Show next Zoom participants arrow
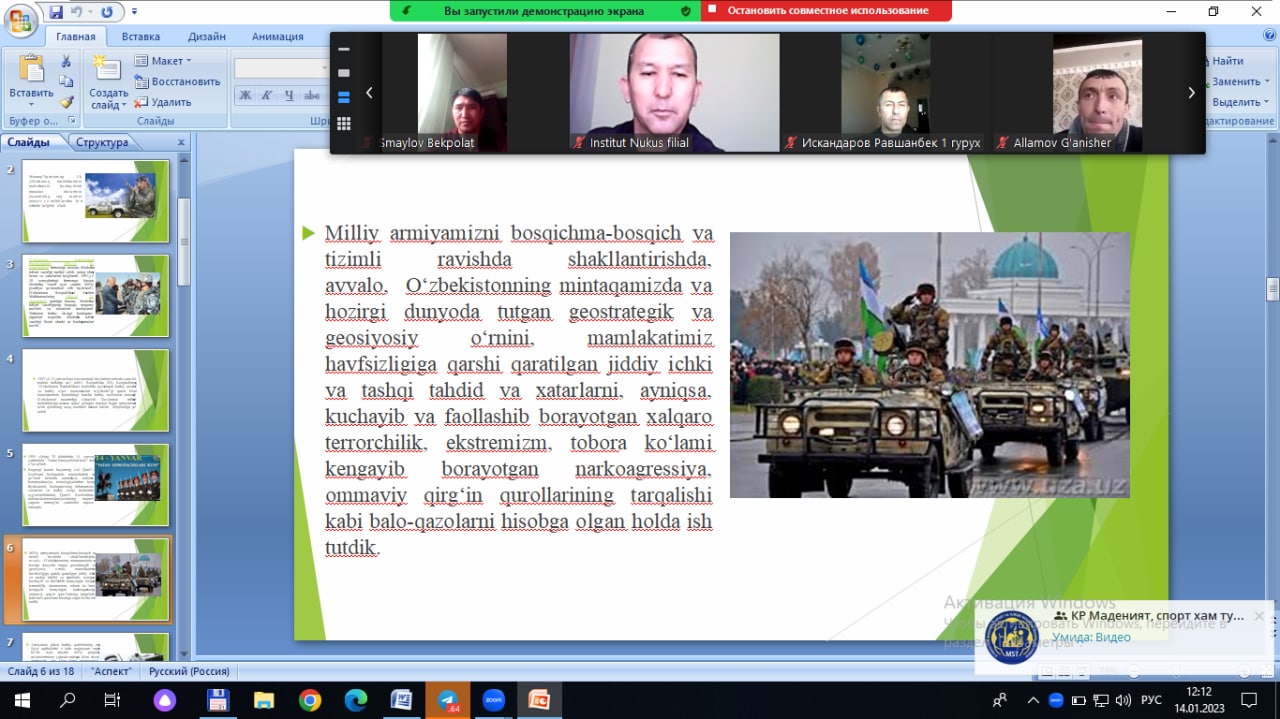The width and height of the screenshot is (1280, 719). pos(1191,93)
